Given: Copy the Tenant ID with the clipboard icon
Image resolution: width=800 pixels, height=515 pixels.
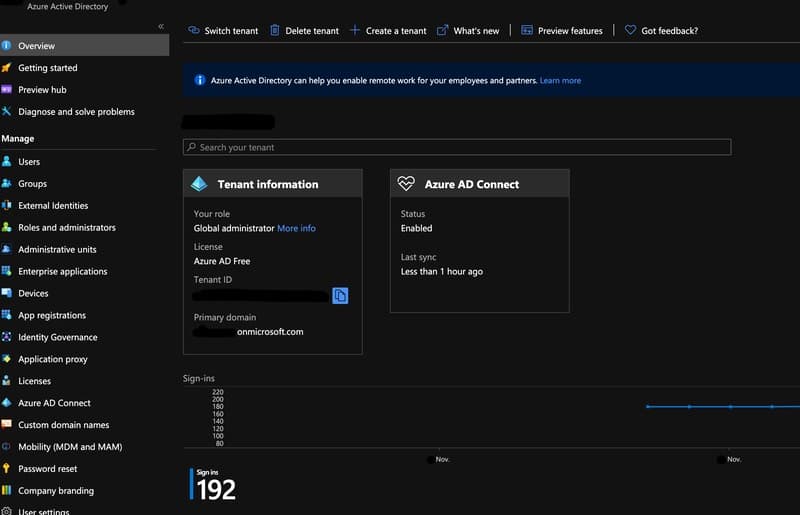Looking at the screenshot, I should 340,296.
